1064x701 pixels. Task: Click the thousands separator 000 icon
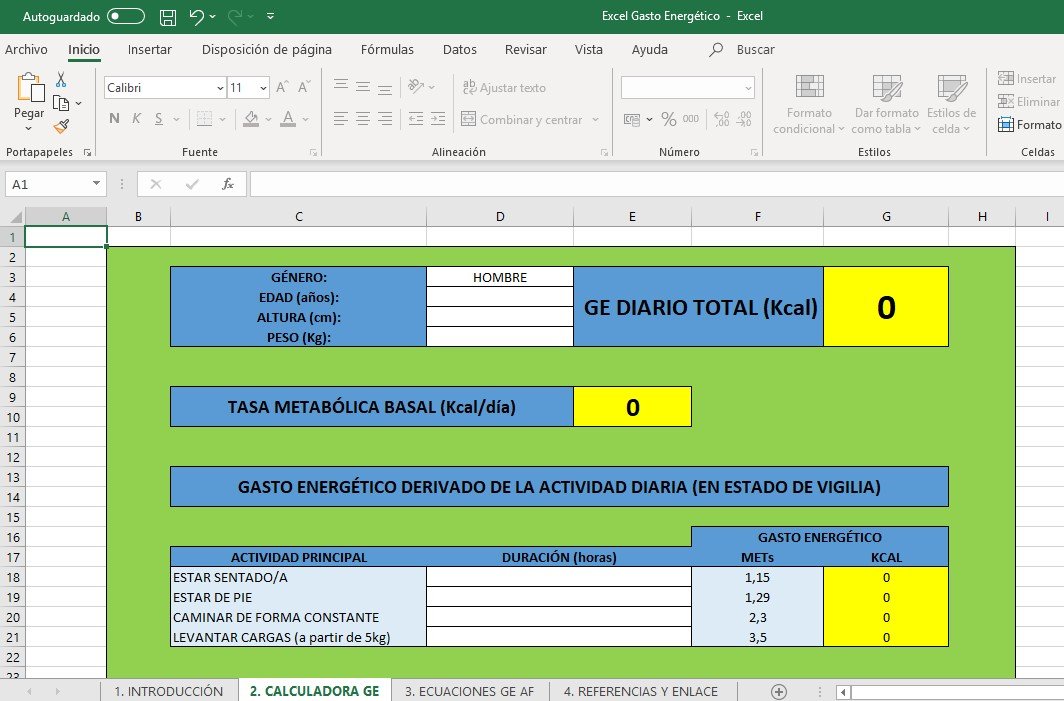691,119
